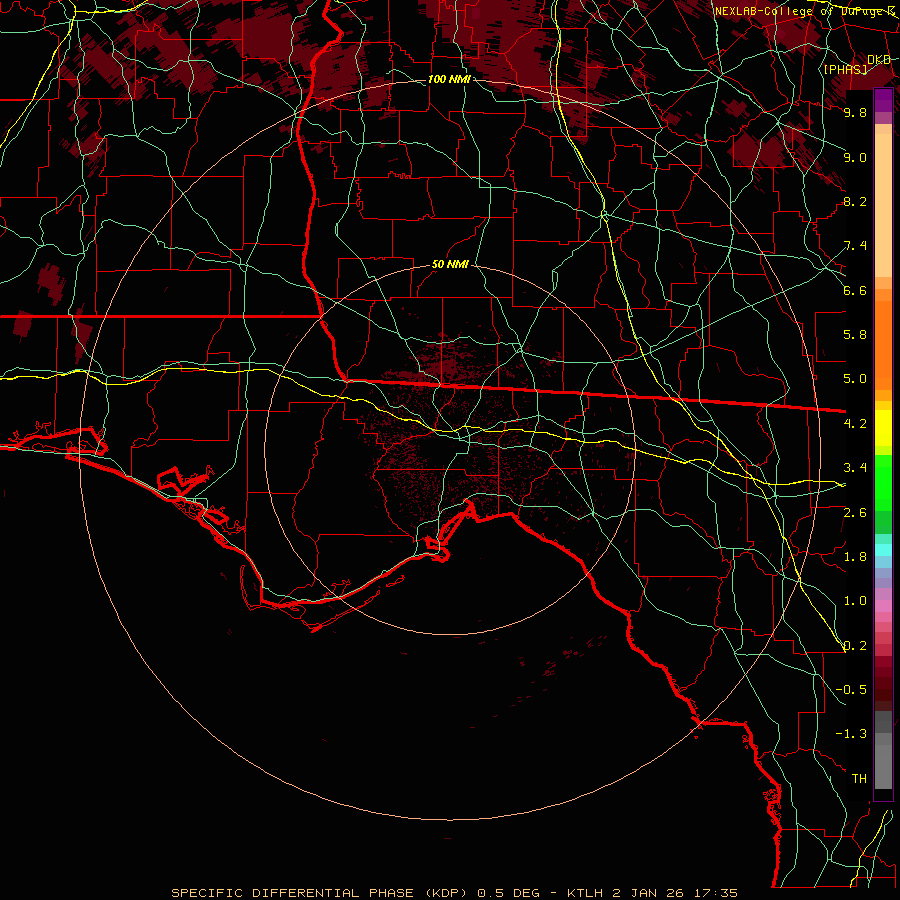Select the pink band on the color scale

883,605
